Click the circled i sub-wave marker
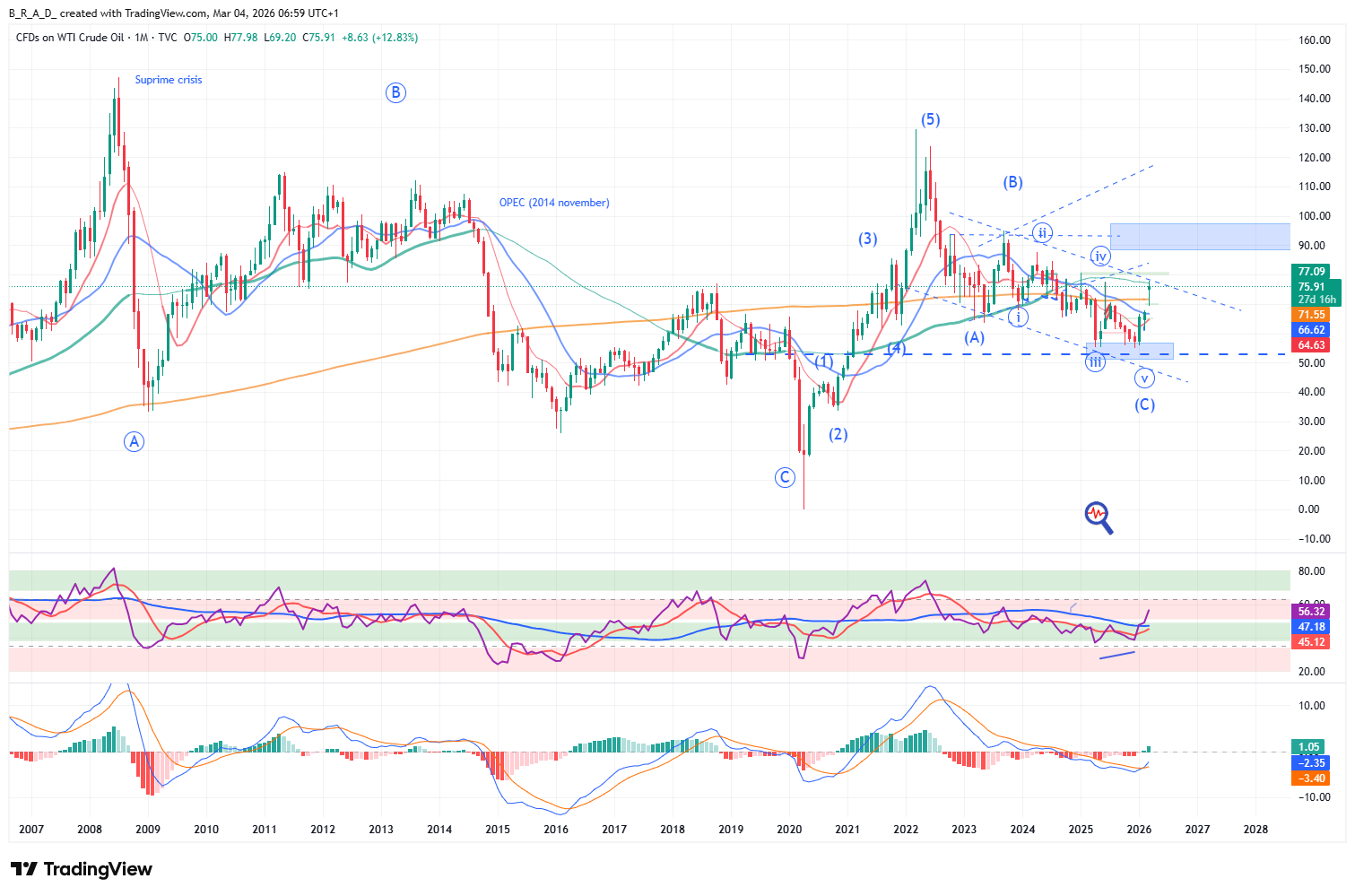This screenshot has height=896, width=1355. [x=1018, y=317]
